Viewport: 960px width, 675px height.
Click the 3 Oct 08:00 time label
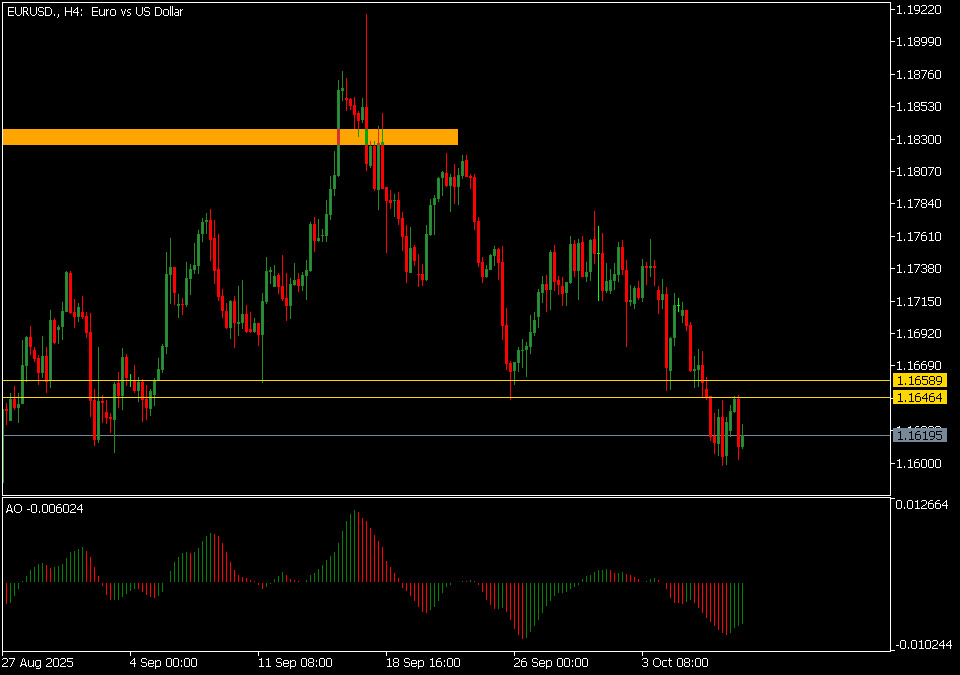tap(678, 662)
